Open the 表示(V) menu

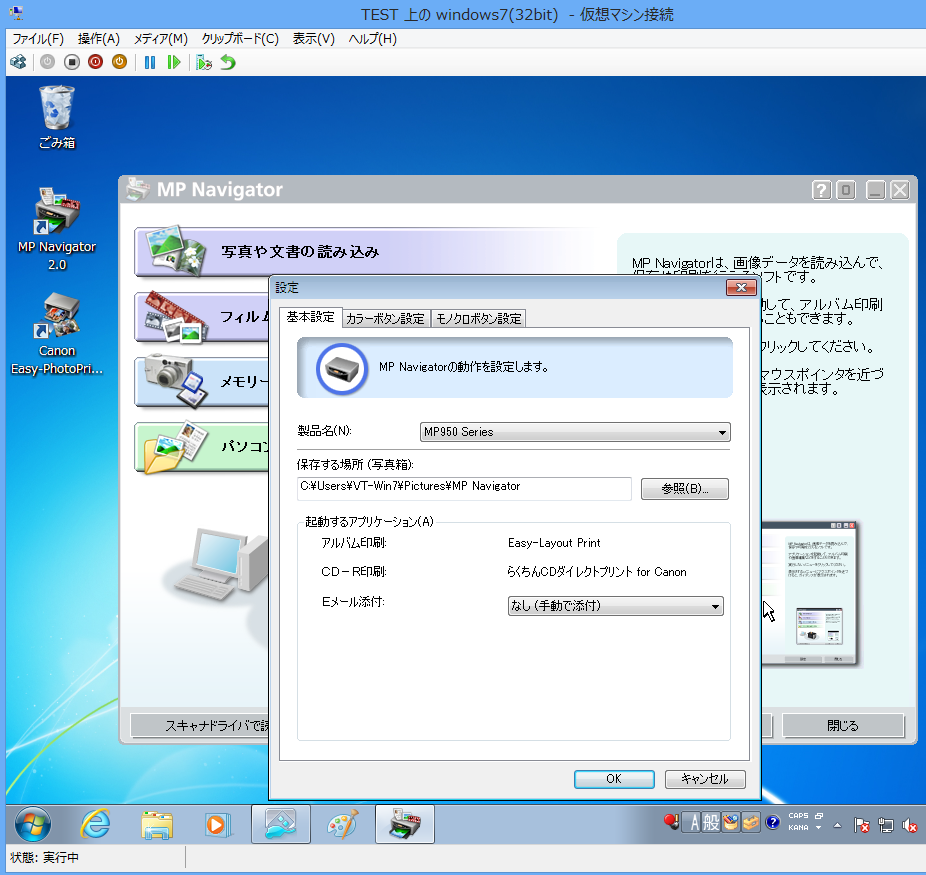click(314, 39)
